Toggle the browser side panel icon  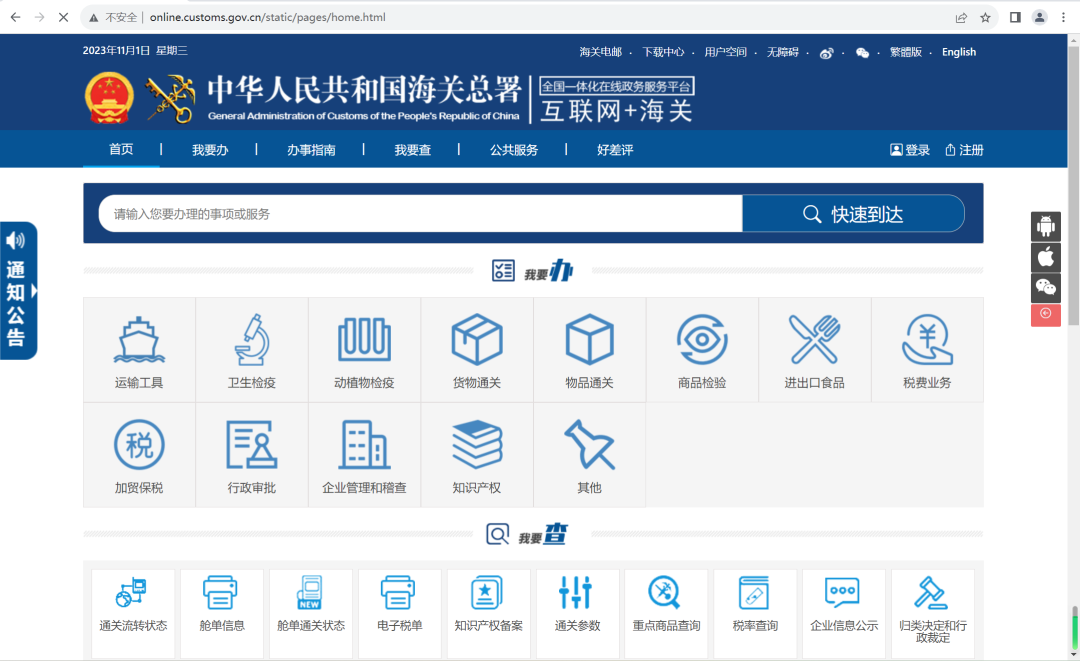pyautogui.click(x=1015, y=17)
